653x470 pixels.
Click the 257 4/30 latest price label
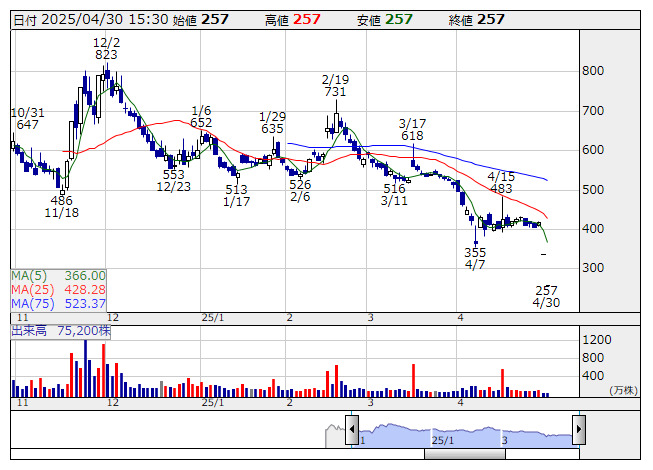(546, 296)
